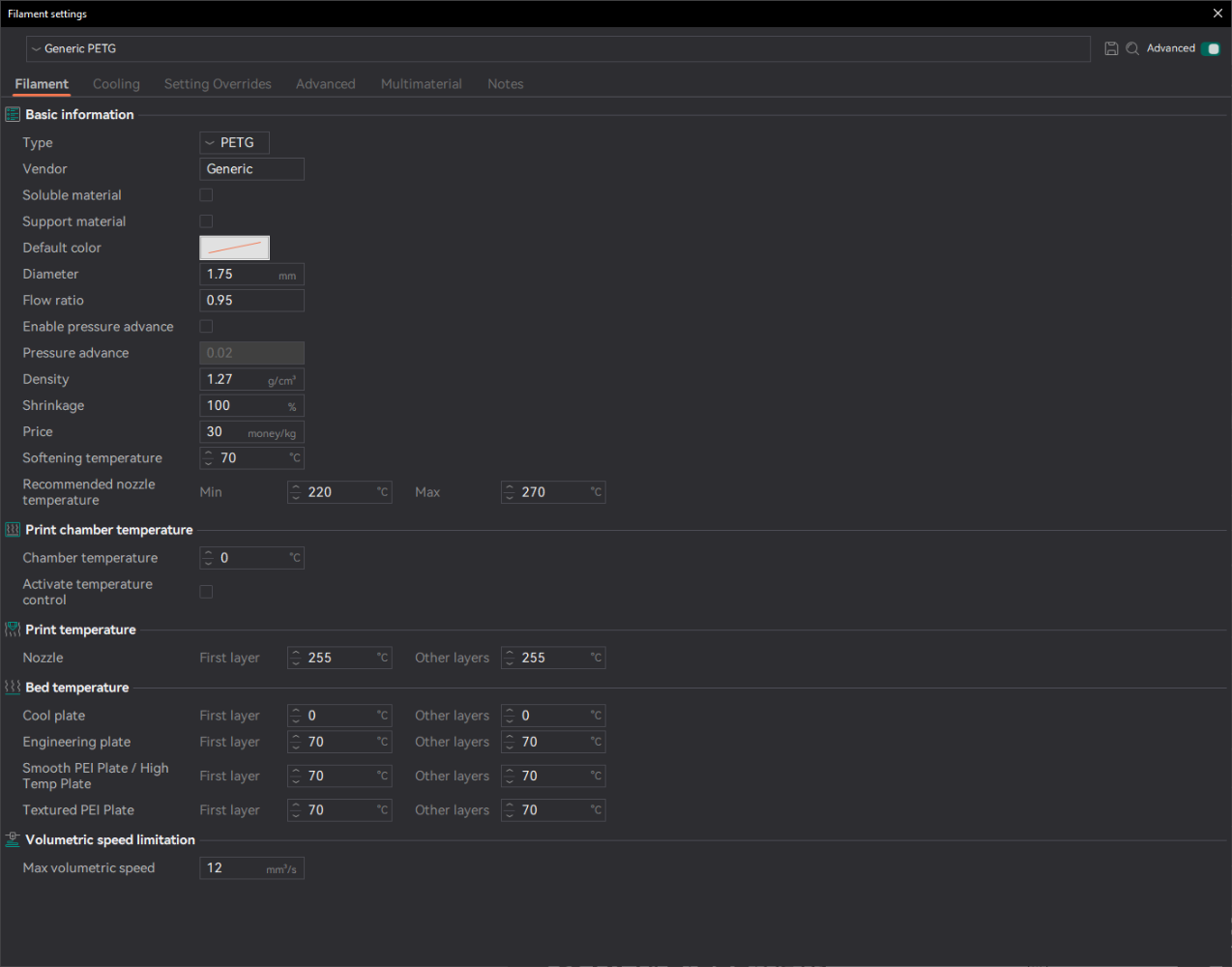The image size is (1232, 967).
Task: Enable the Soluble material checkbox
Action: click(x=206, y=195)
